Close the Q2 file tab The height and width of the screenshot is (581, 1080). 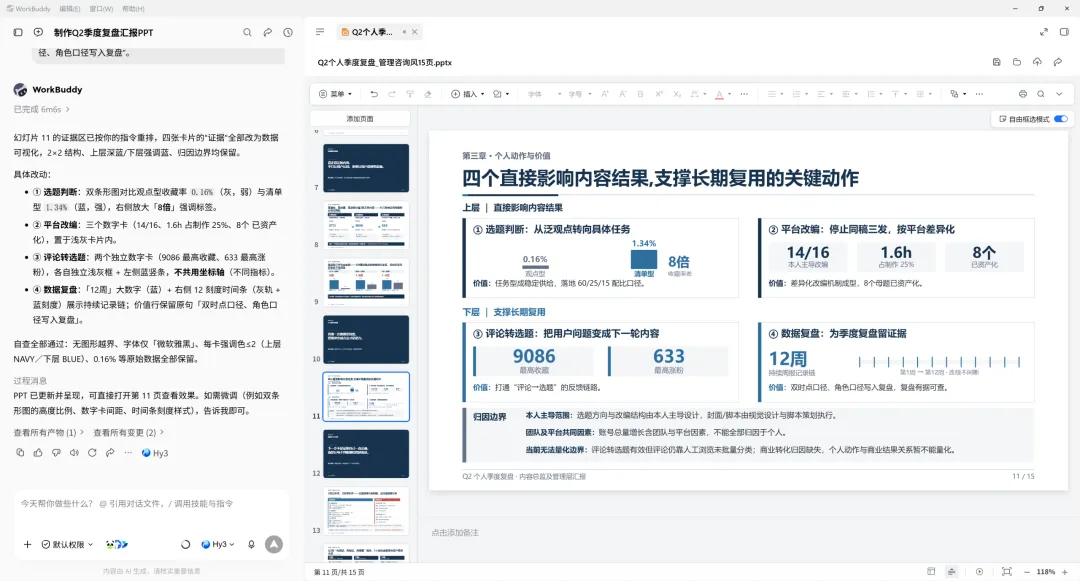point(415,32)
